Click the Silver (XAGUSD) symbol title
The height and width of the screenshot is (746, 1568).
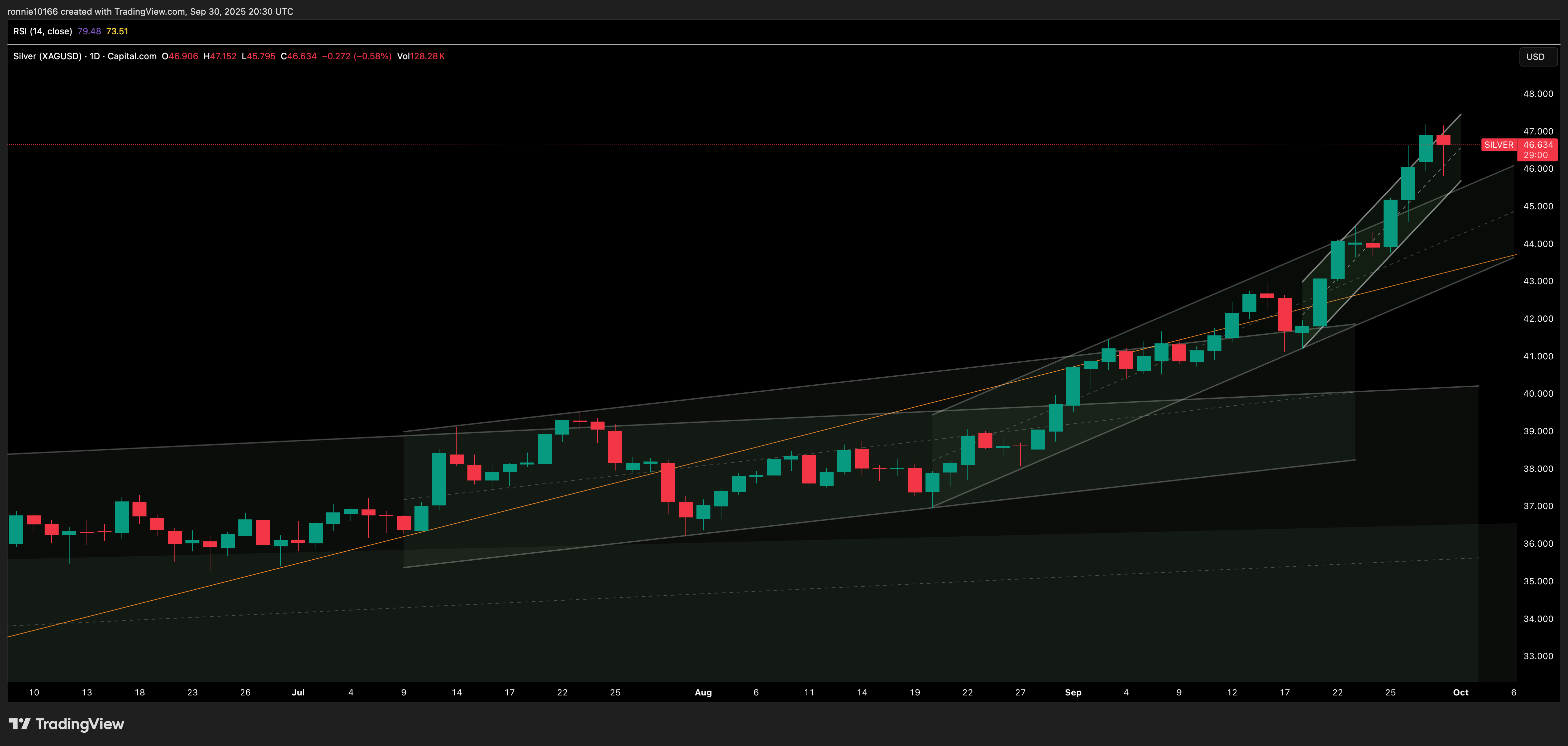pos(48,56)
